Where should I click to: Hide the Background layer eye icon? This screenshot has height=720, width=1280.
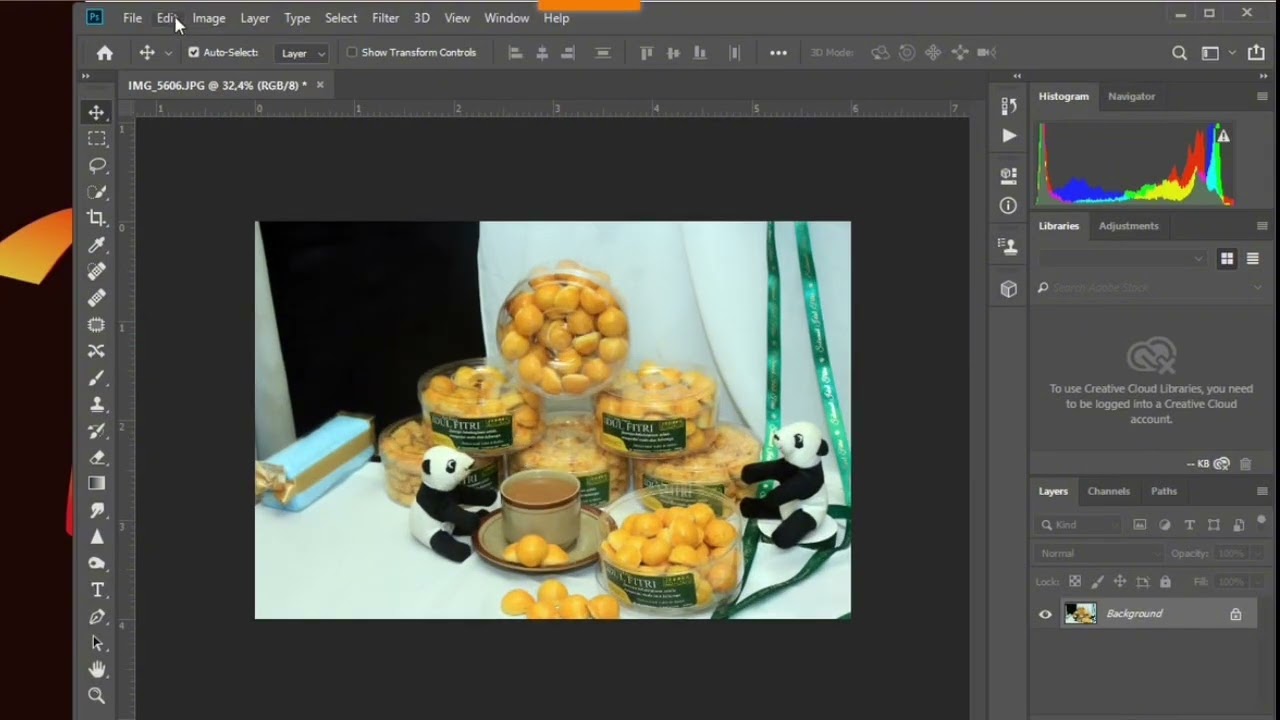tap(1046, 614)
